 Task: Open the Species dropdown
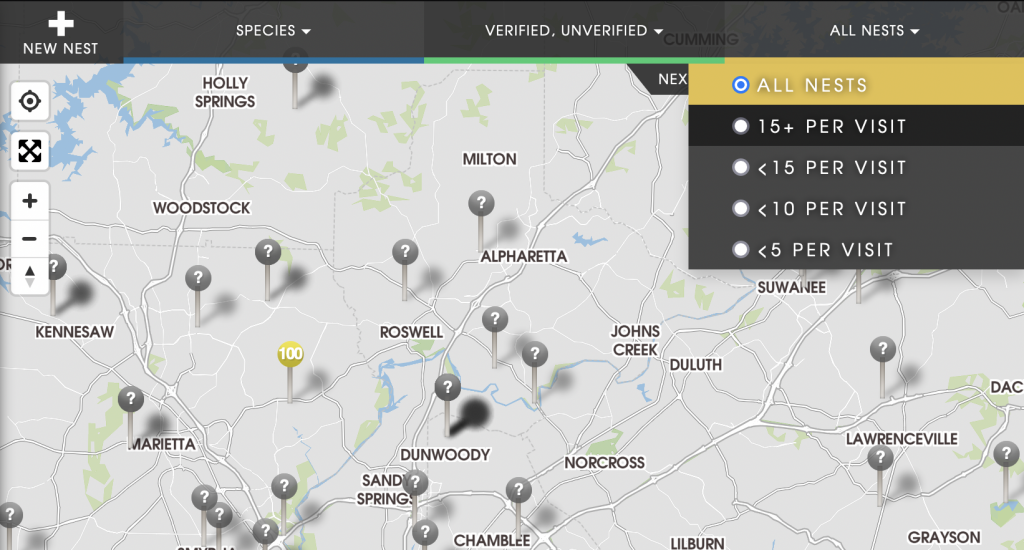[273, 31]
